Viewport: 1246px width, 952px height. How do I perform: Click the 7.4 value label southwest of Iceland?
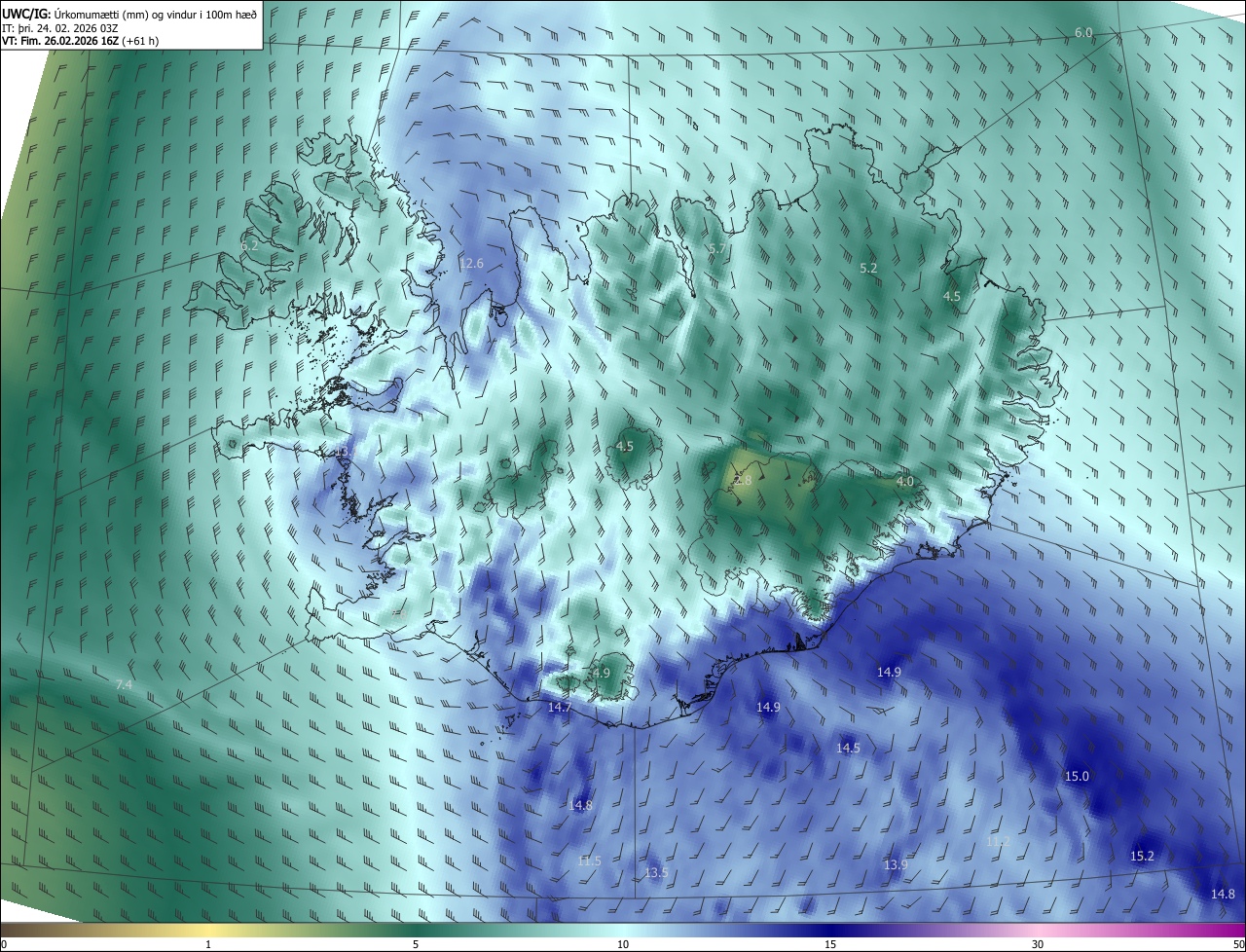[x=124, y=685]
